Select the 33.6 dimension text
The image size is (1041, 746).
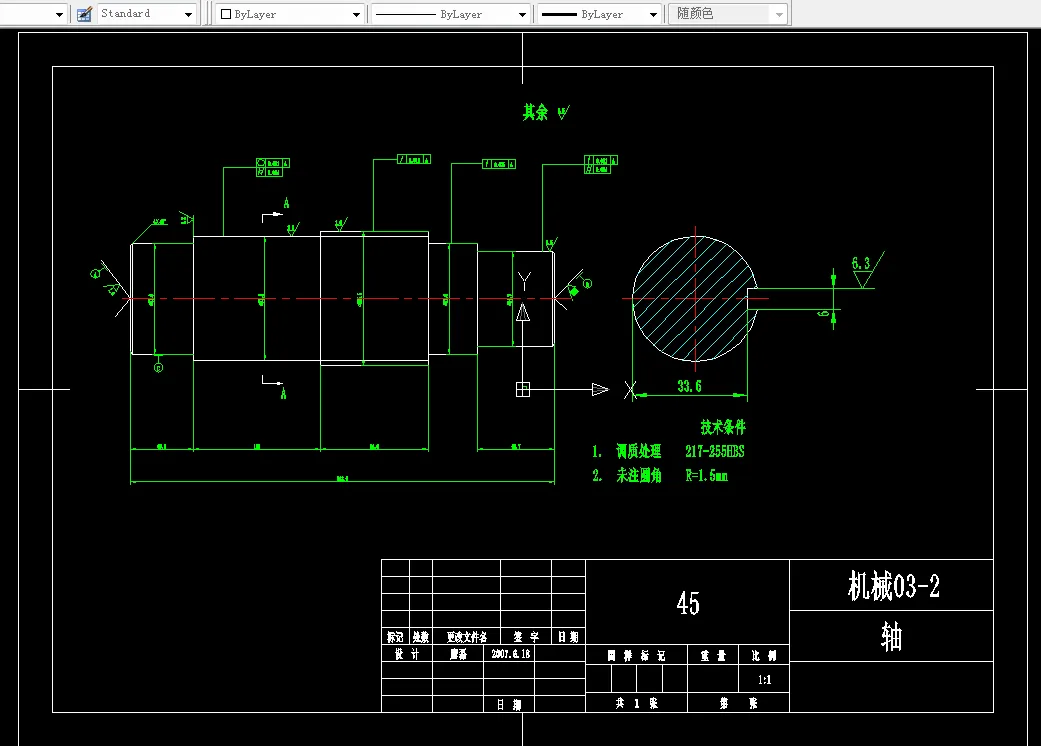(x=689, y=386)
